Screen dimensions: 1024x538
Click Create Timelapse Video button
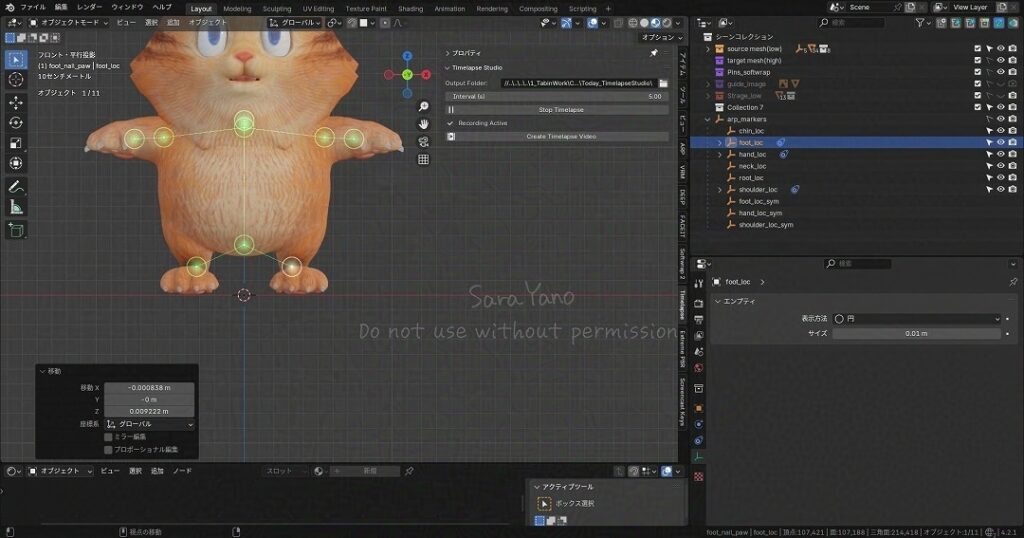[x=561, y=136]
